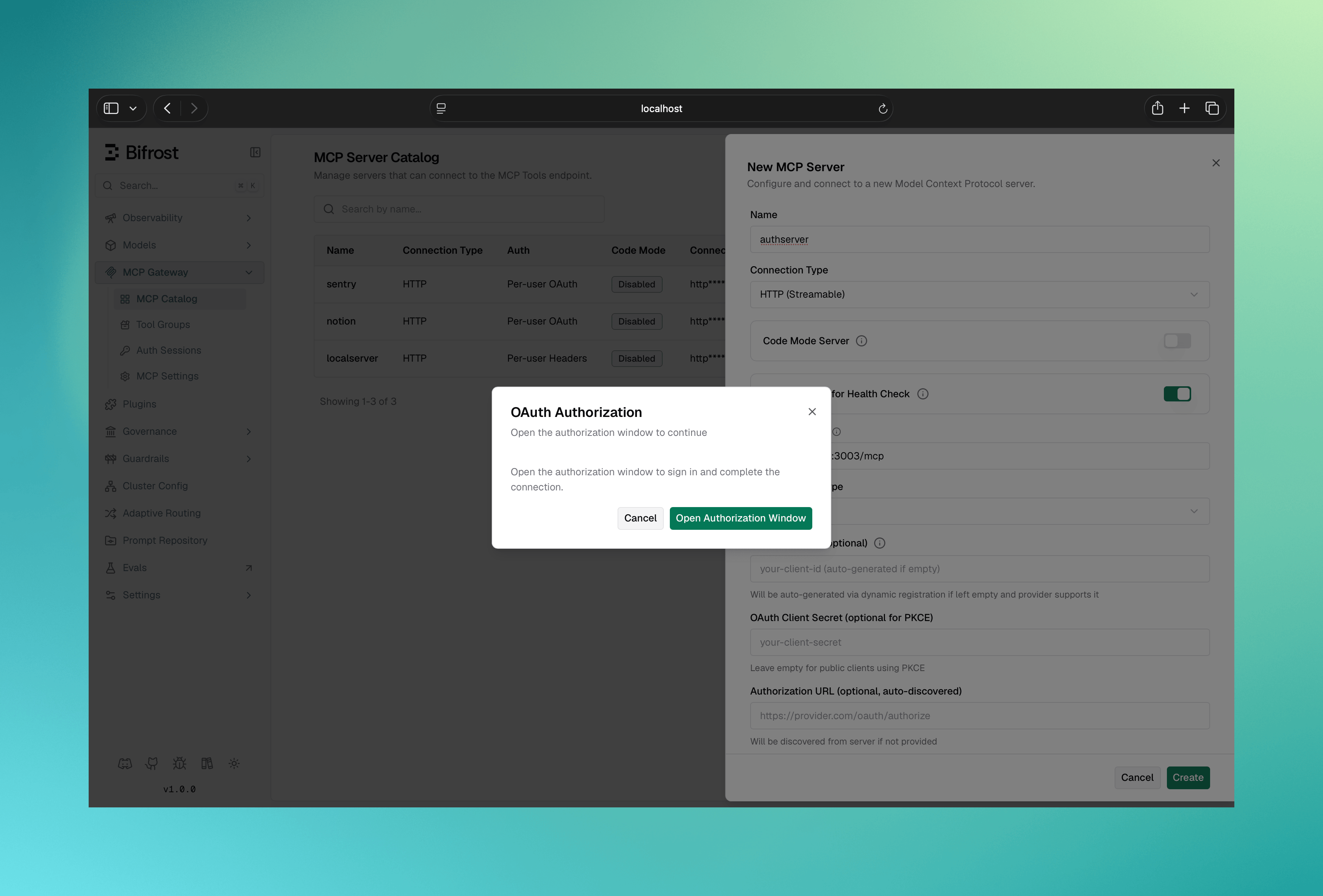1323x896 pixels.
Task: Click the OAuth Client ID input field
Action: click(980, 569)
